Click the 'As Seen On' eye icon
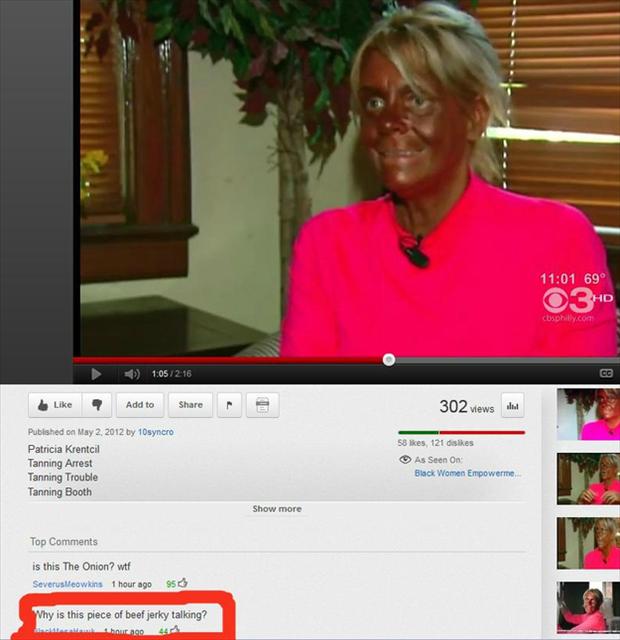The height and width of the screenshot is (640, 620). (404, 460)
